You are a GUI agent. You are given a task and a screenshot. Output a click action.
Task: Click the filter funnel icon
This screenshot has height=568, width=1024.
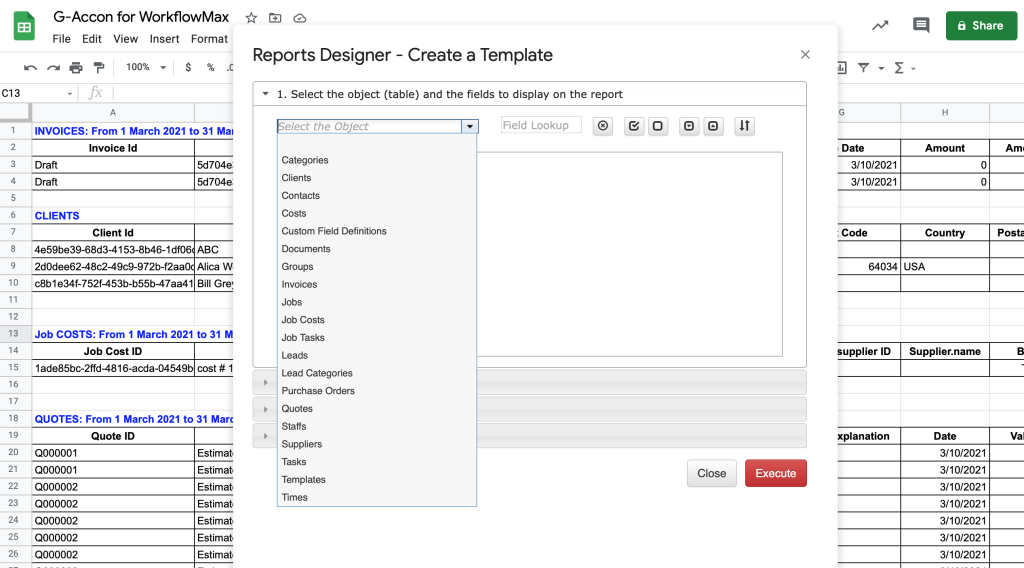(x=863, y=67)
